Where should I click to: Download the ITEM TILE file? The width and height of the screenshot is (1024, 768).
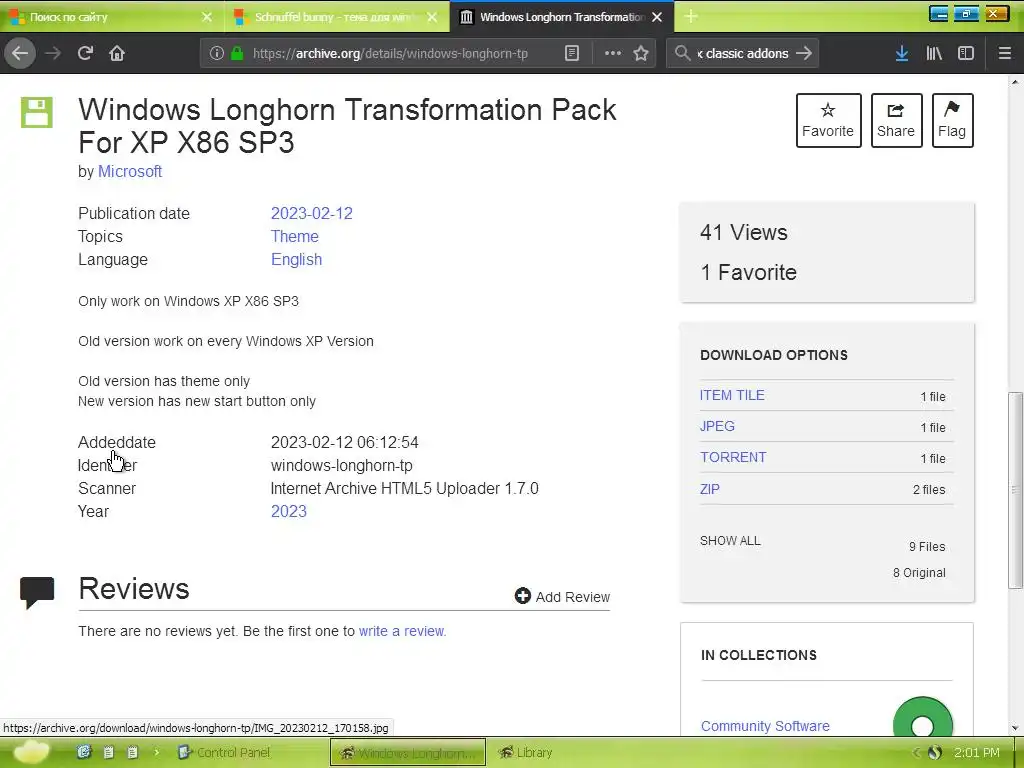(x=732, y=396)
